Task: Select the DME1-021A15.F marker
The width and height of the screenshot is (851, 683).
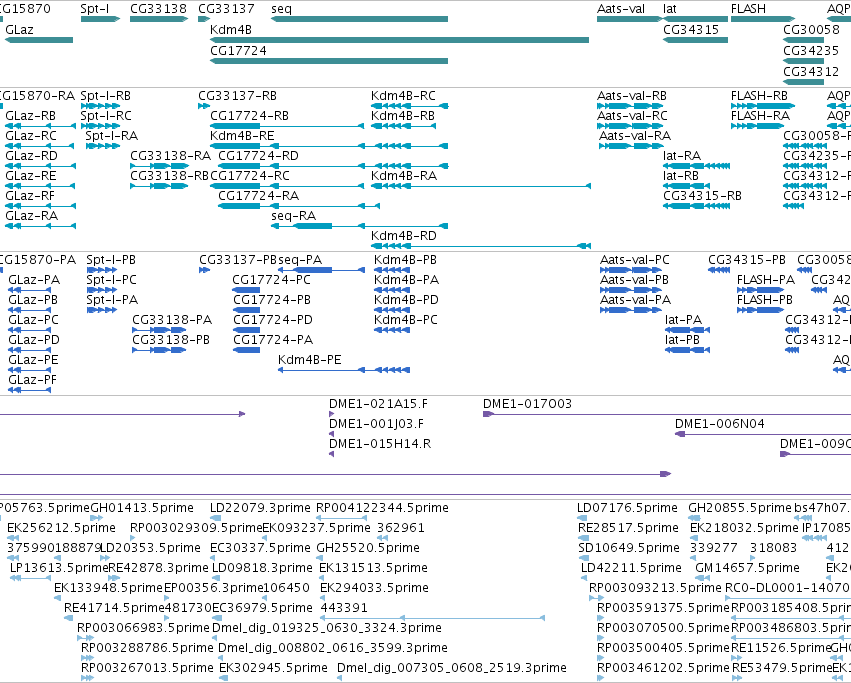Action: tap(332, 414)
